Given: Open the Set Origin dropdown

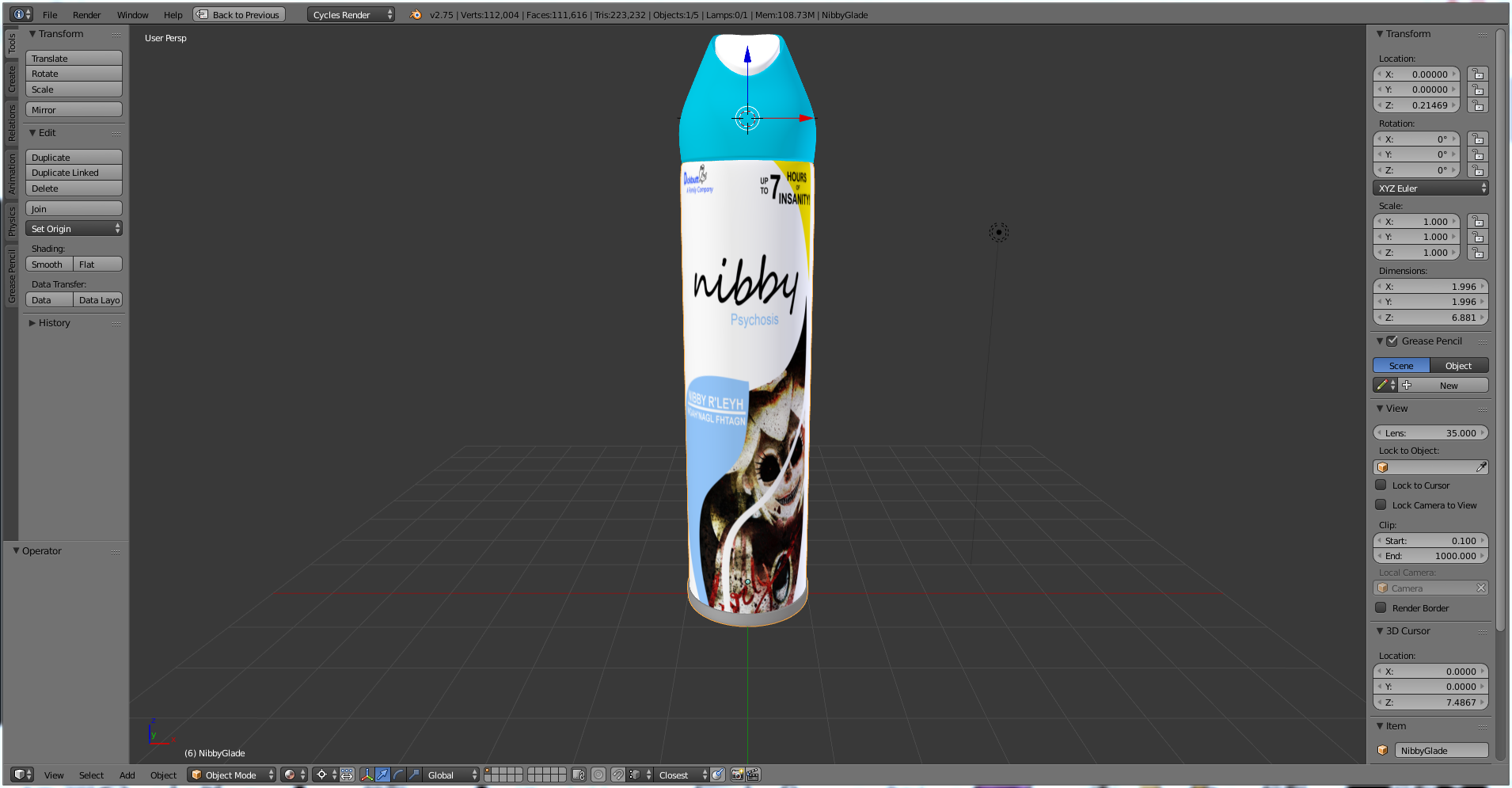Looking at the screenshot, I should [x=74, y=228].
